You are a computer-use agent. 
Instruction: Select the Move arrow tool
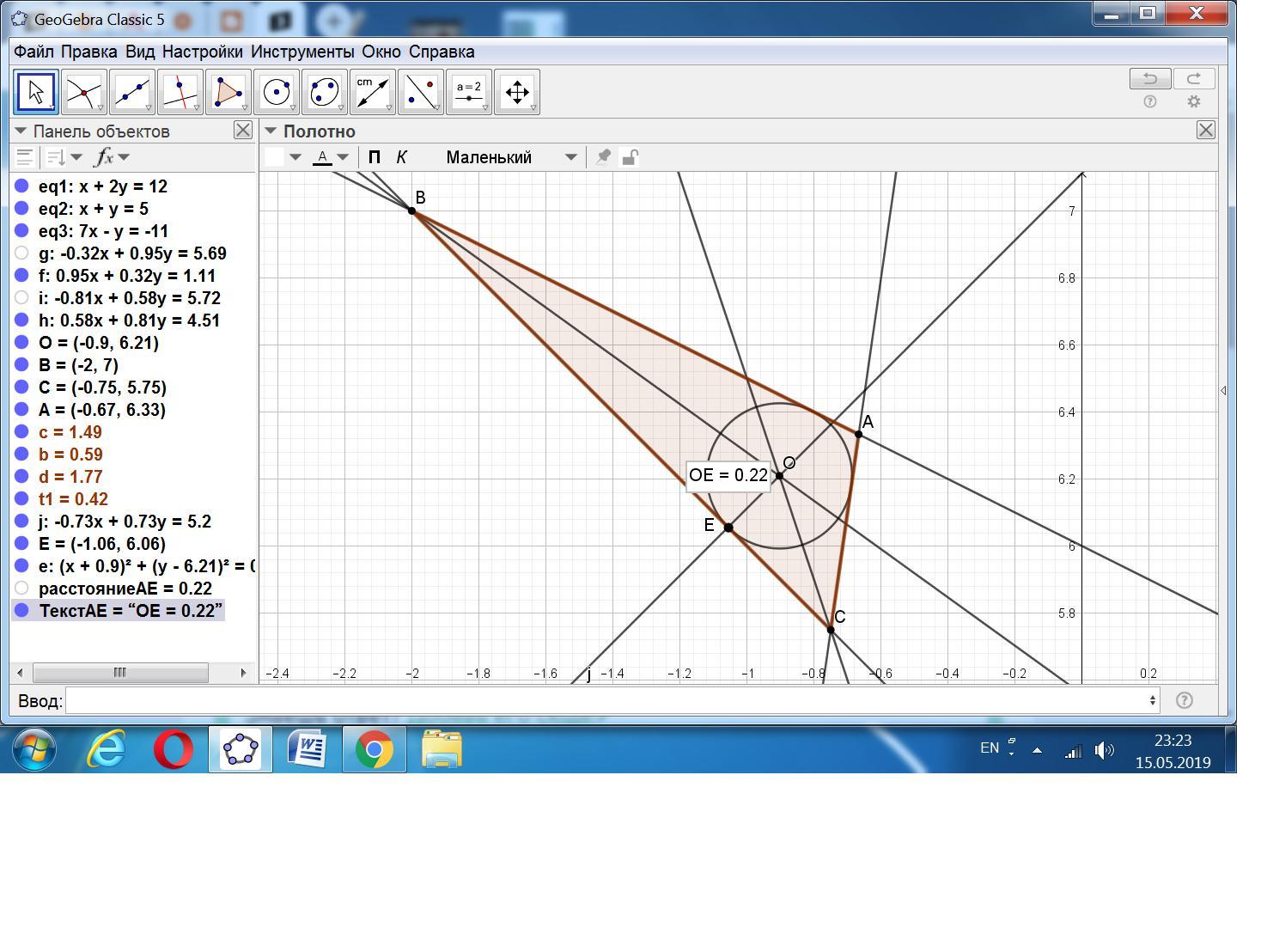pyautogui.click(x=36, y=92)
